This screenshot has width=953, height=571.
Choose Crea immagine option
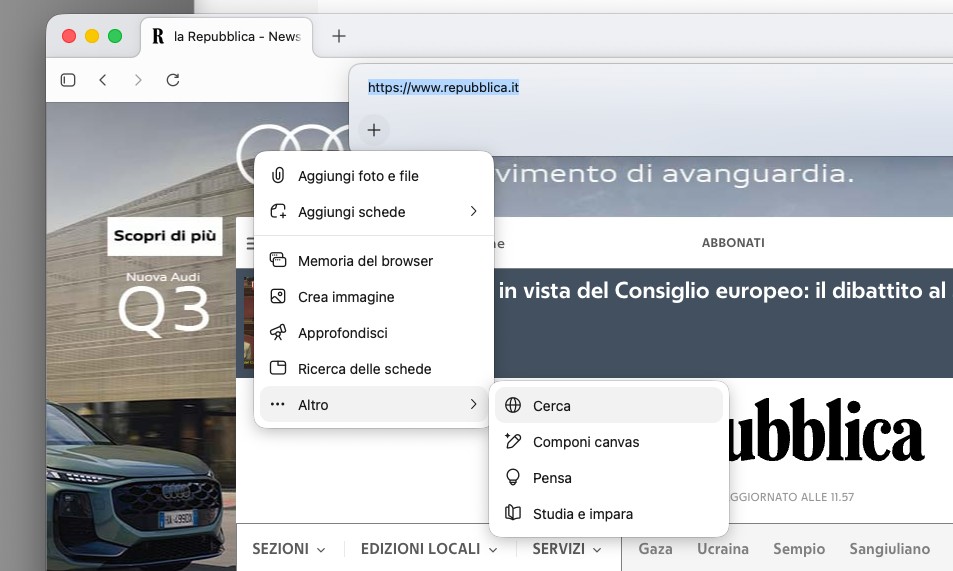(x=346, y=297)
